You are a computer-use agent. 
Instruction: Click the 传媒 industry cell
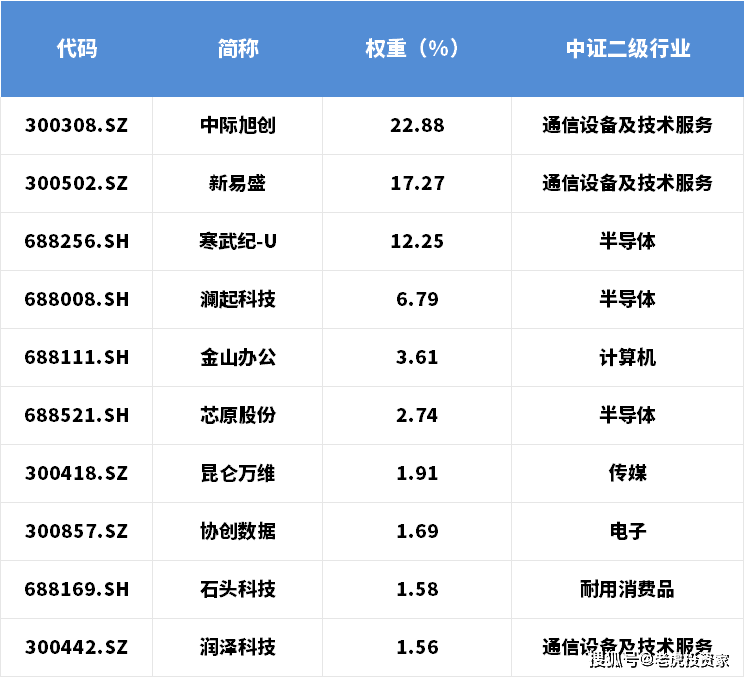[x=627, y=473]
